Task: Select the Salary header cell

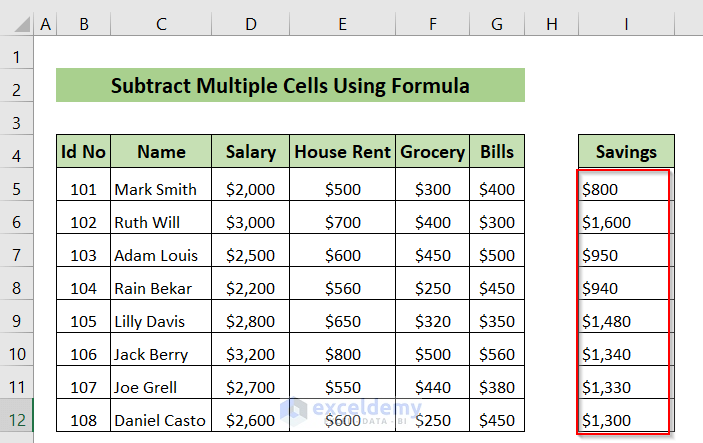Action: click(x=250, y=152)
